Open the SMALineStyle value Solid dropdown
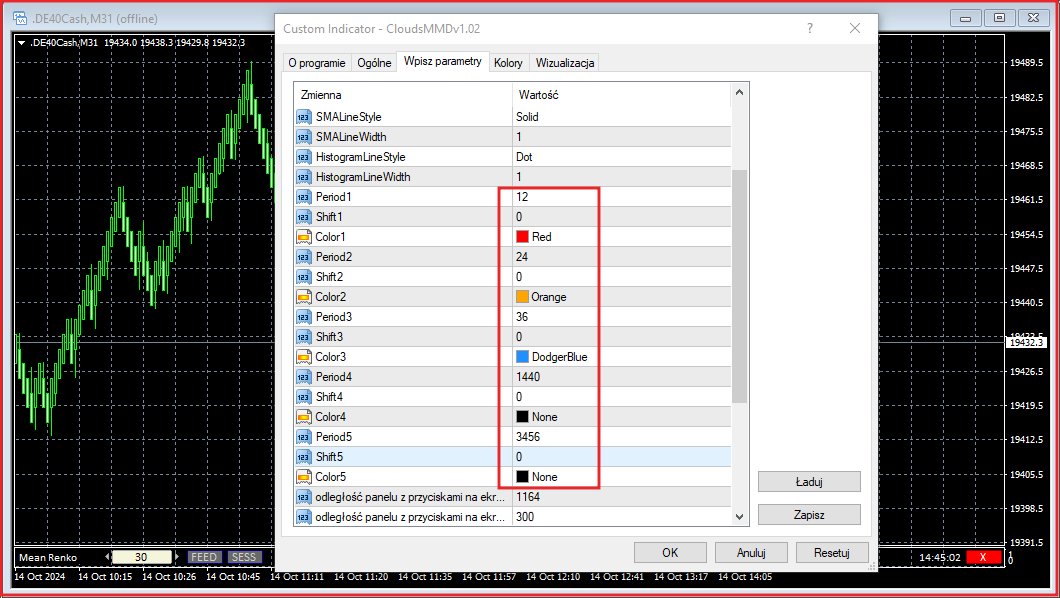Image resolution: width=1060 pixels, height=598 pixels. pyautogui.click(x=620, y=117)
